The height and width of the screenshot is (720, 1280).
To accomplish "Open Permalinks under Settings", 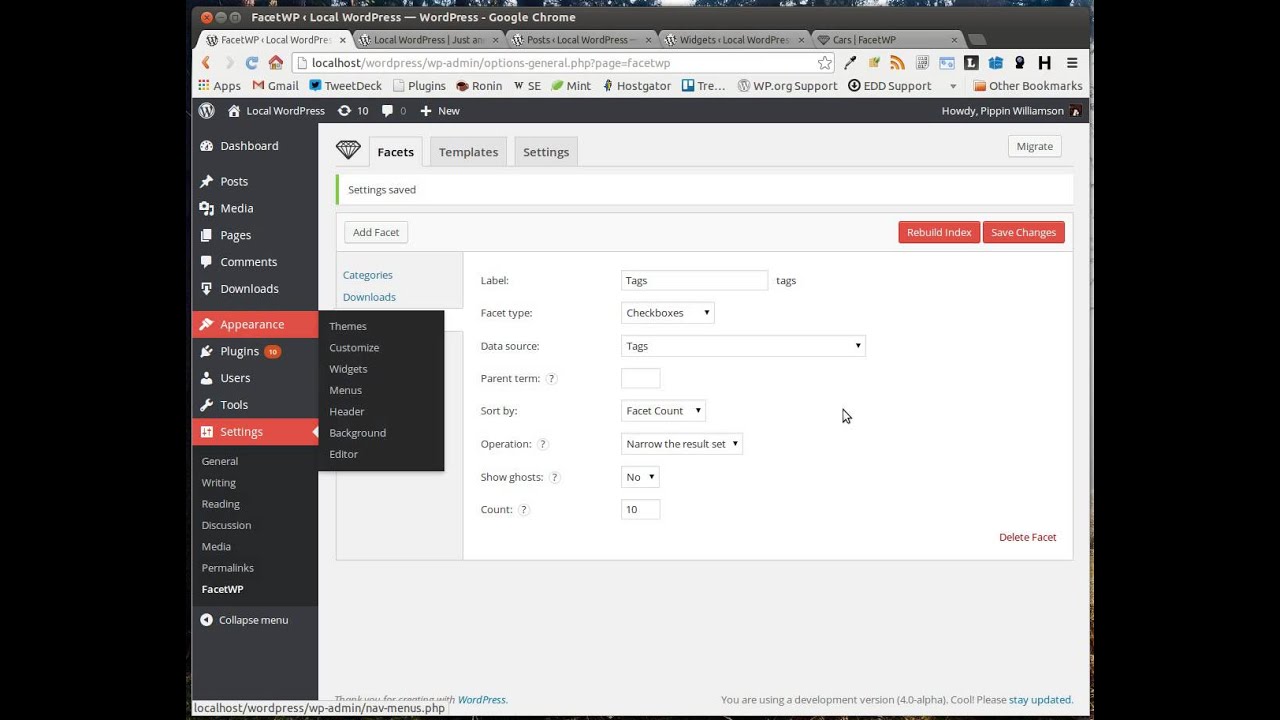I will click(x=228, y=568).
